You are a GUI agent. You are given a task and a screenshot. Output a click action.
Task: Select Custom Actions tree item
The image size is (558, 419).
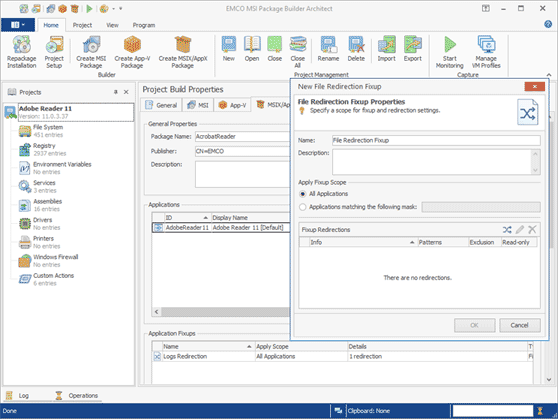47,279
